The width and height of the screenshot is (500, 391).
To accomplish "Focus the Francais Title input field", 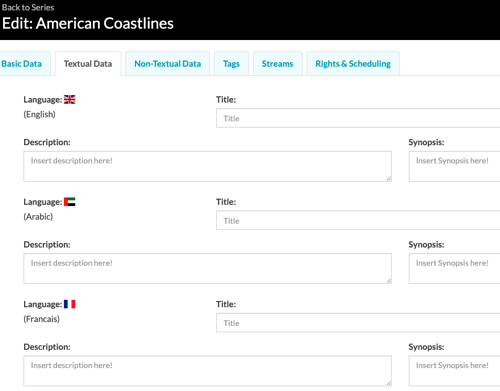I will pos(358,323).
